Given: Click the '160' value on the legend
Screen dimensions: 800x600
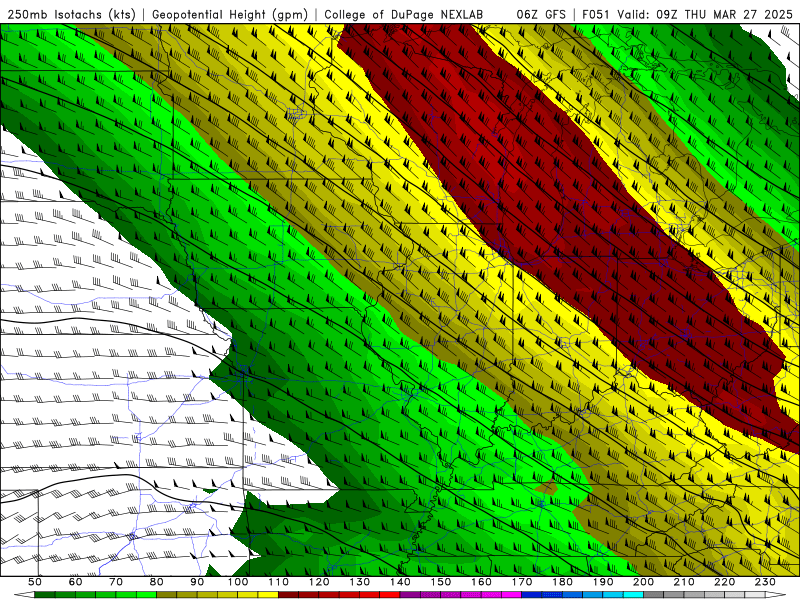Looking at the screenshot, I should pyautogui.click(x=482, y=582).
